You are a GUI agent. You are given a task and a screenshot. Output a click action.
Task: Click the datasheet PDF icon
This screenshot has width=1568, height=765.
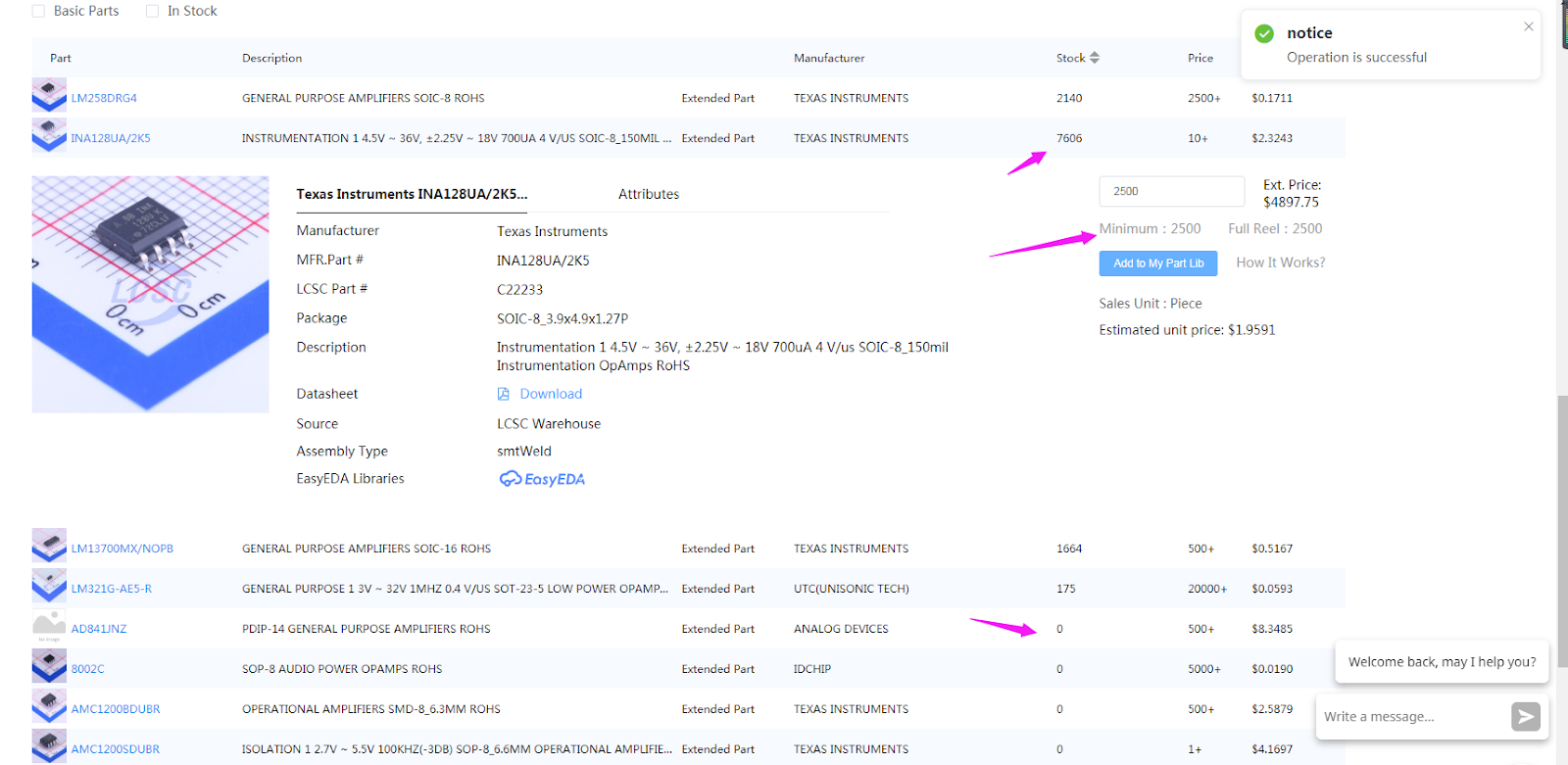(x=504, y=394)
